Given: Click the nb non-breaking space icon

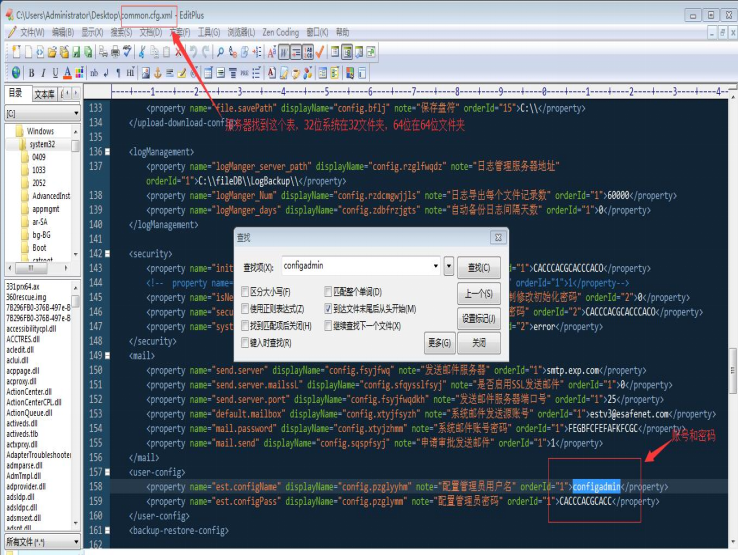Looking at the screenshot, I should (x=94, y=72).
